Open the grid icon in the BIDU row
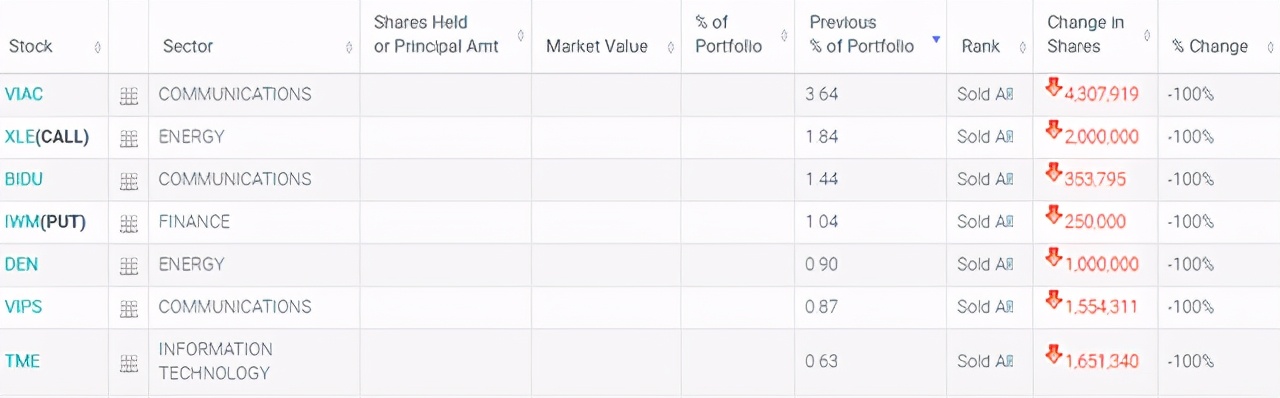 pos(128,181)
